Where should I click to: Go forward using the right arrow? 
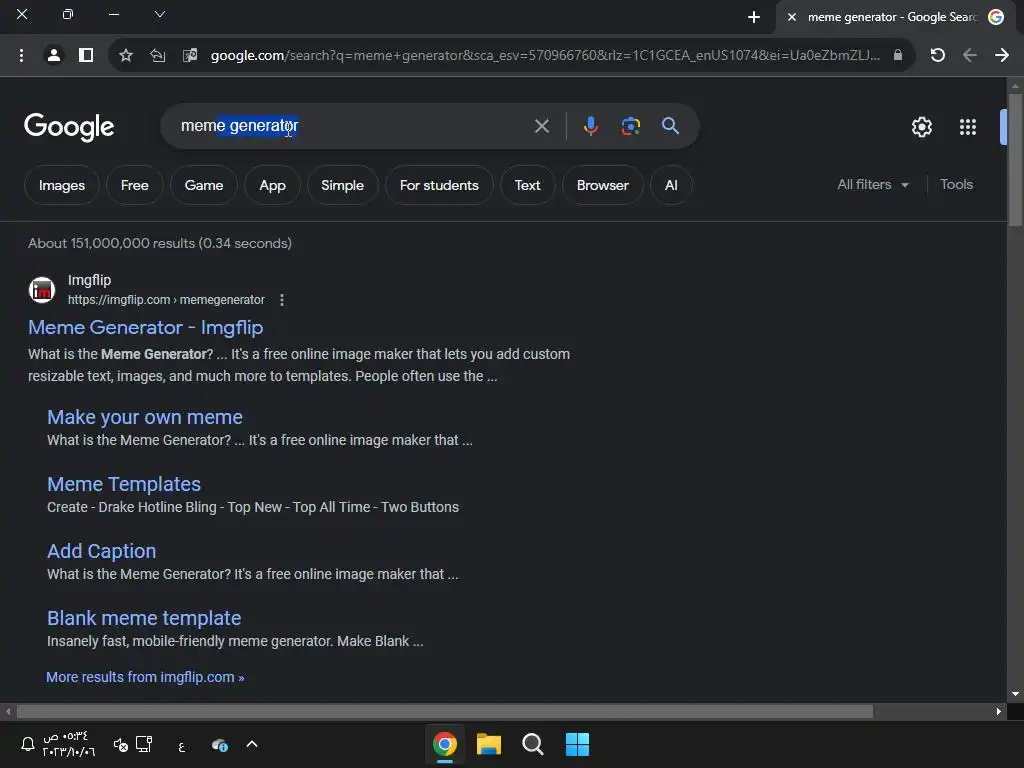[x=1002, y=56]
